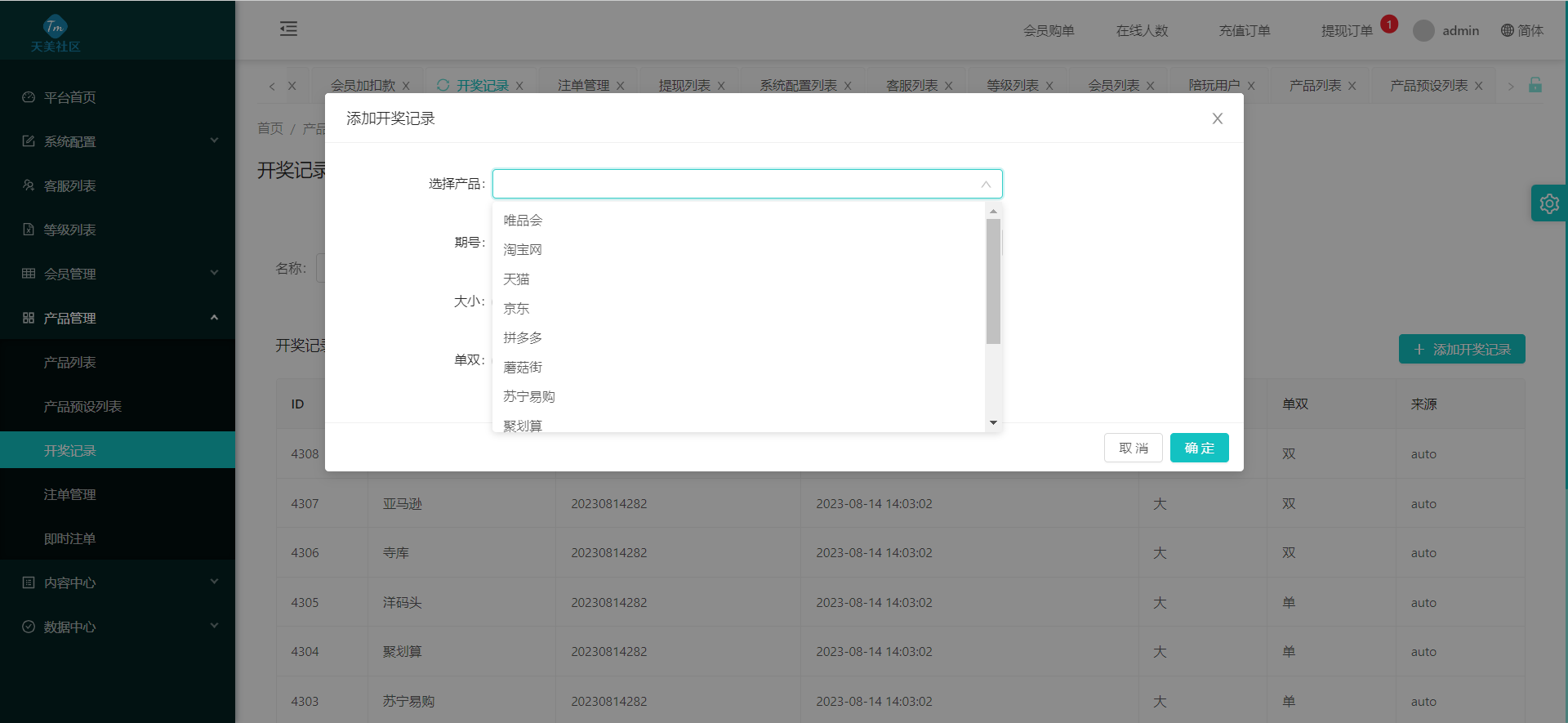Close the 产品预设列表 tab

coord(1479,86)
